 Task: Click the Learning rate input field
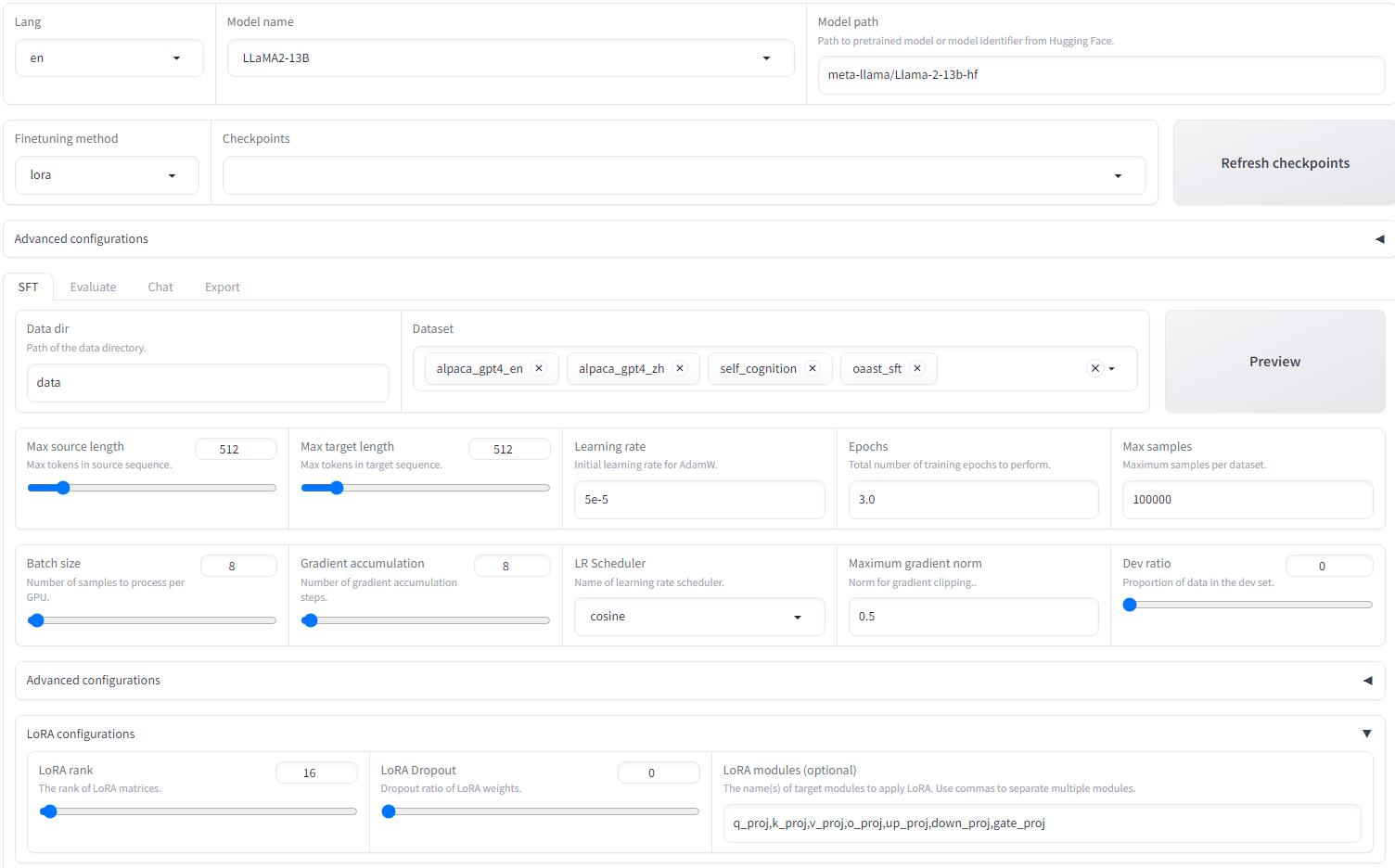tap(698, 499)
